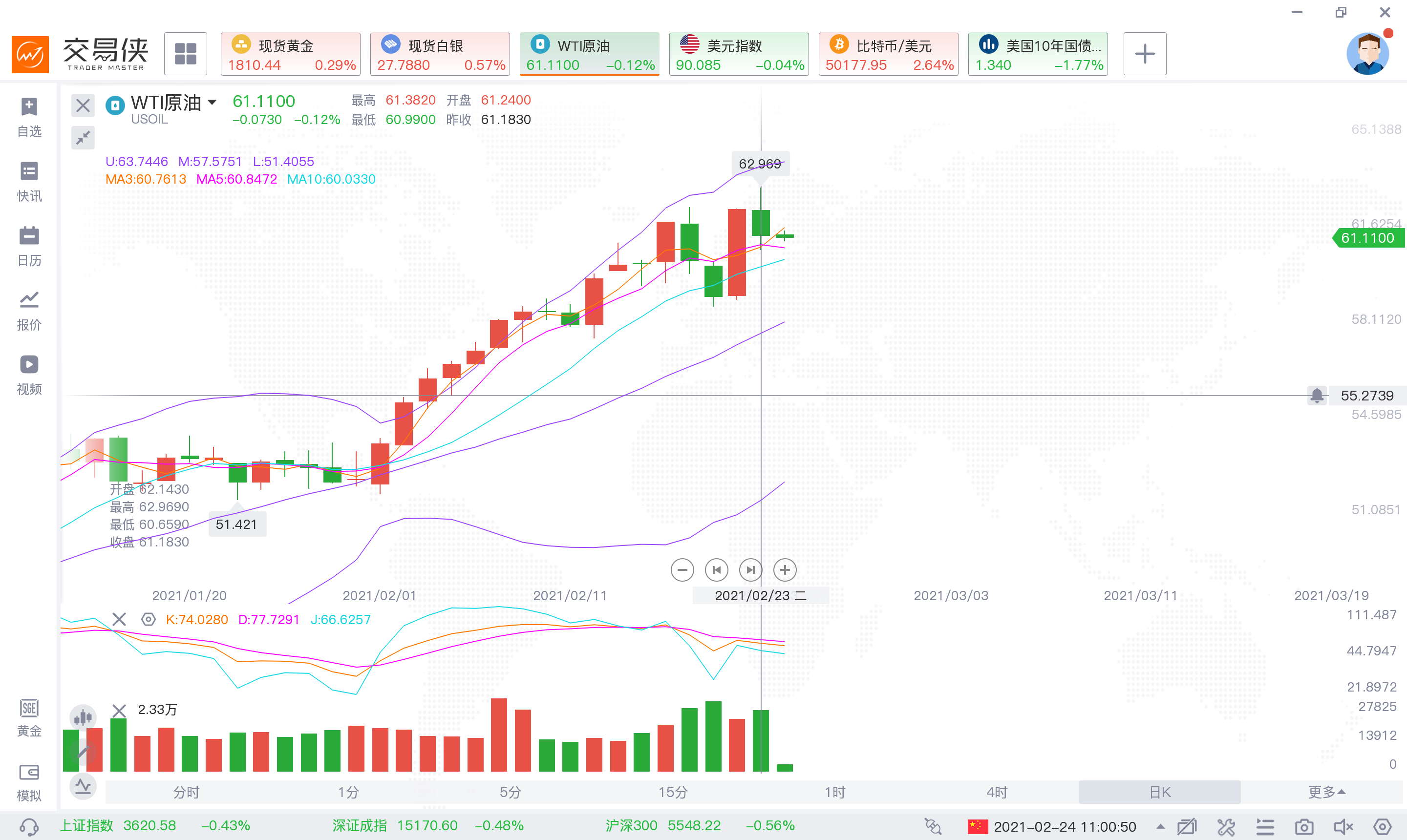Viewport: 1407px width, 840px height.
Task: Click the customer service headset icon
Action: click(x=29, y=827)
